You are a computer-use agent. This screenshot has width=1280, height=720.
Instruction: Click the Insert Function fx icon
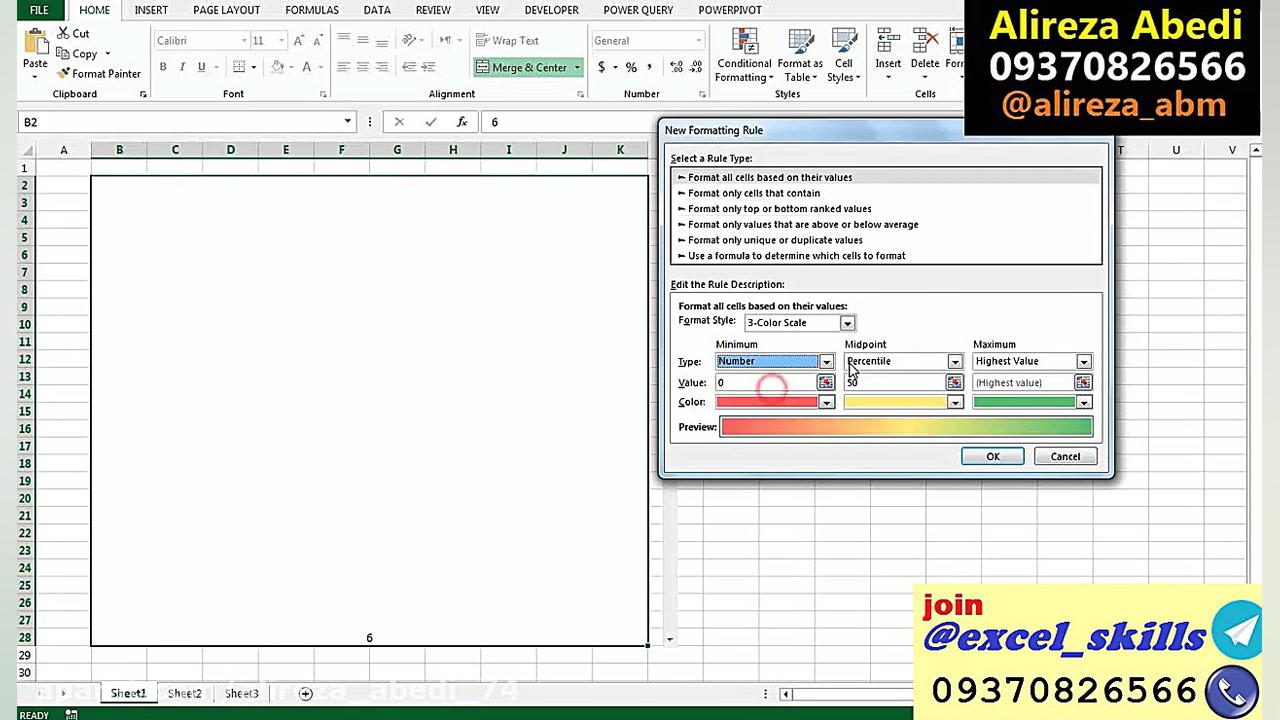click(461, 122)
